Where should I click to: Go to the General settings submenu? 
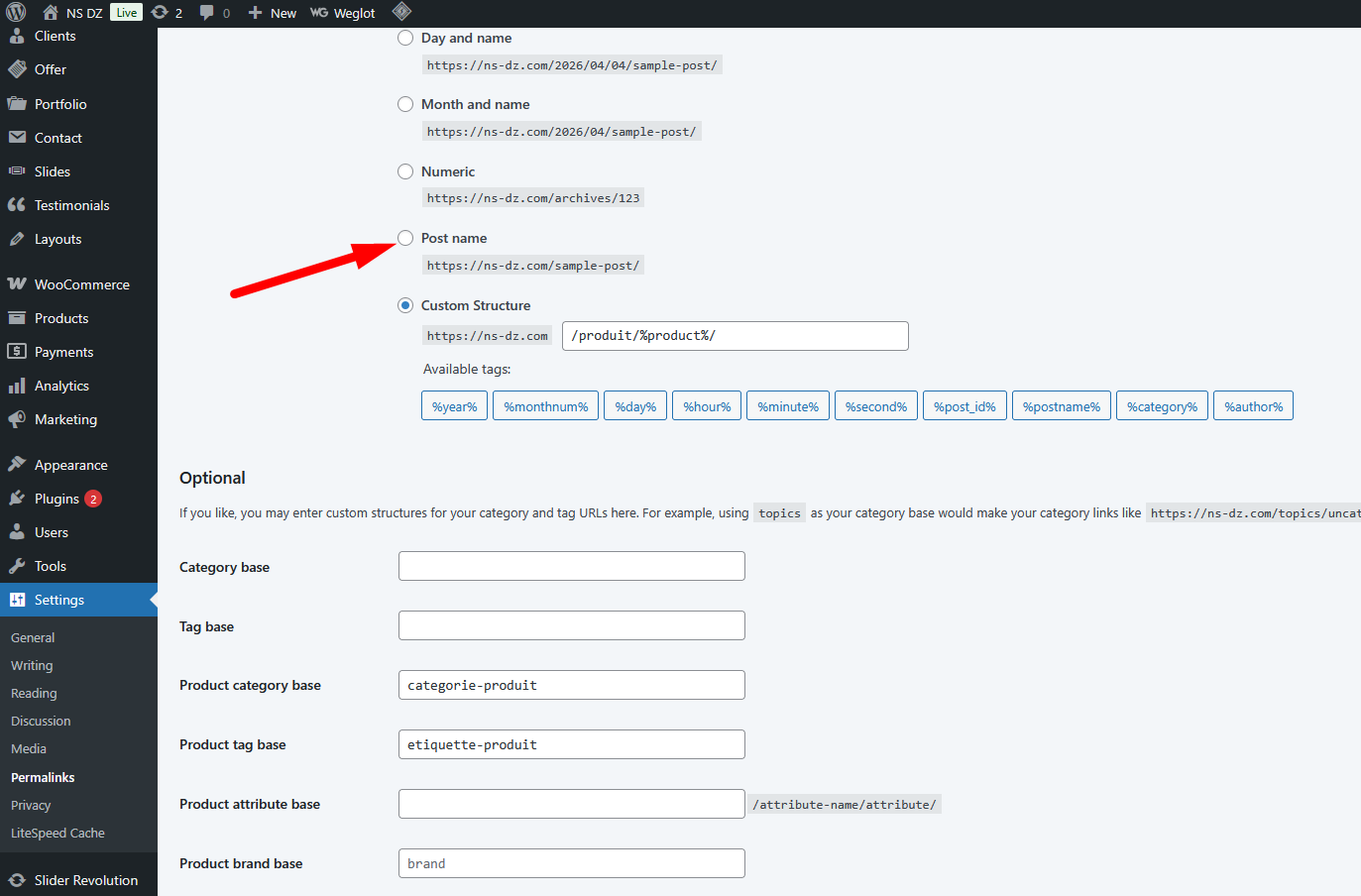click(x=33, y=638)
